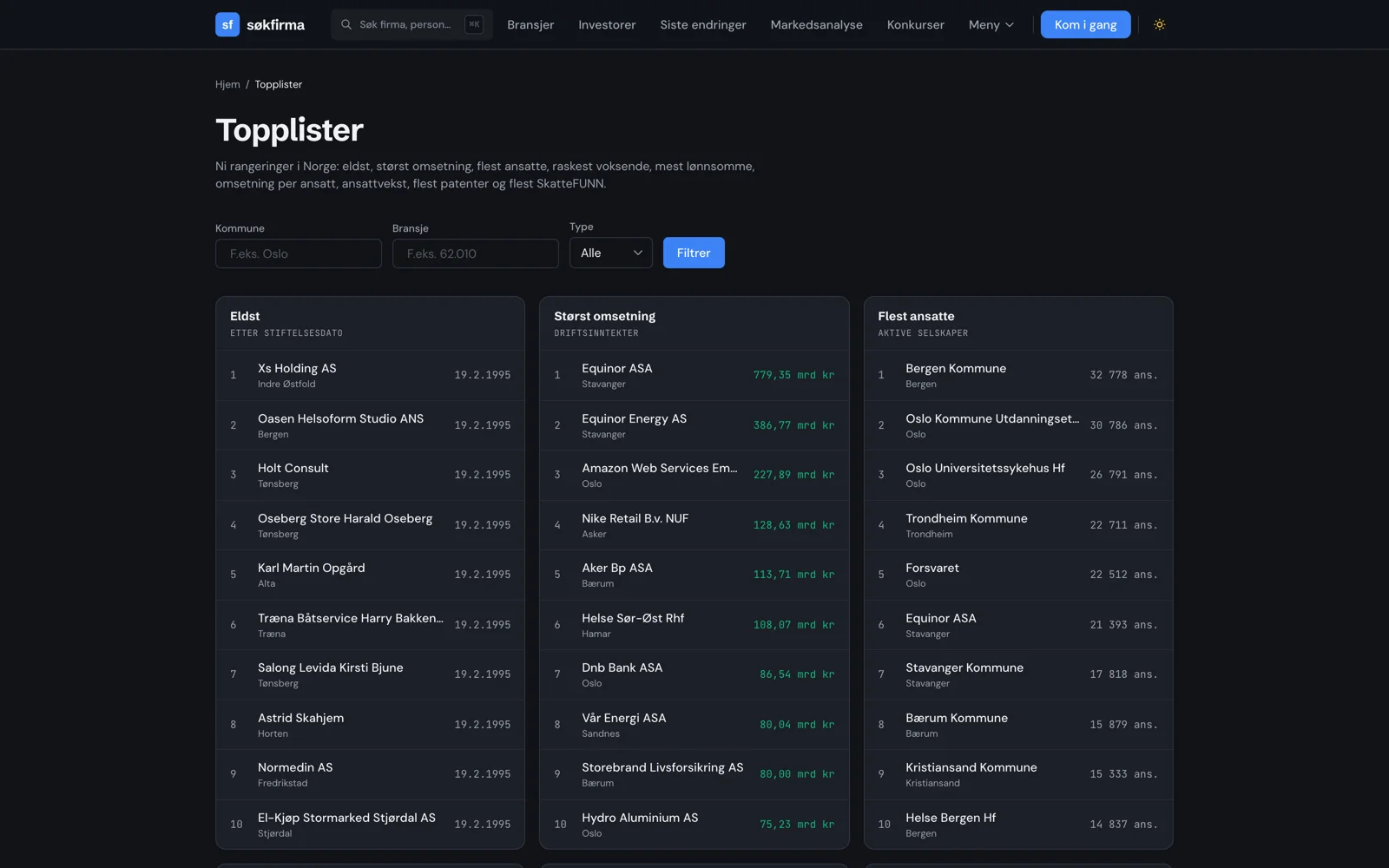Open Oasen Helsoform Studio ANS entry
This screenshot has height=868, width=1389.
pos(370,425)
